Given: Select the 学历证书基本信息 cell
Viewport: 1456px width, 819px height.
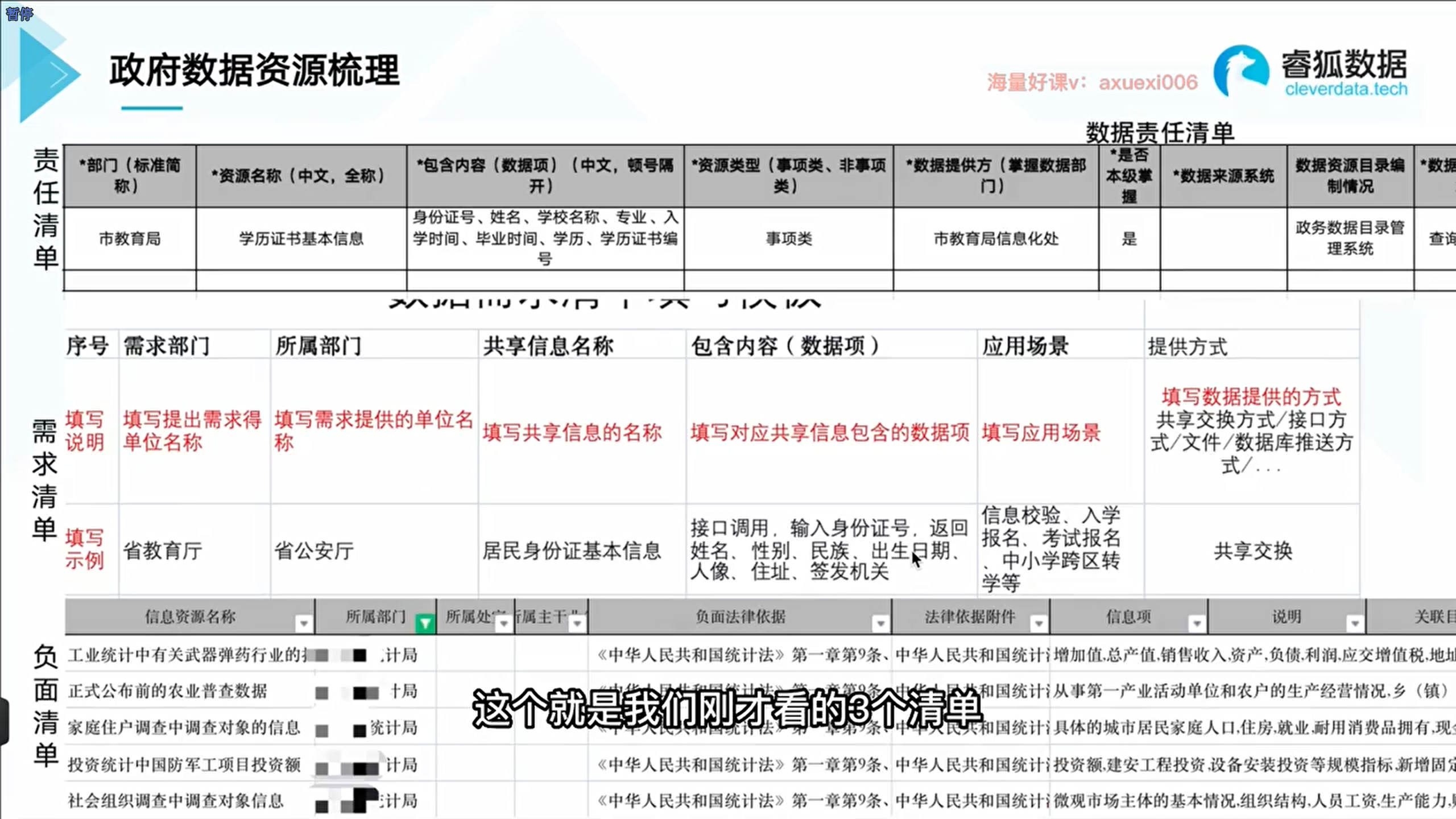Looking at the screenshot, I should coord(301,238).
